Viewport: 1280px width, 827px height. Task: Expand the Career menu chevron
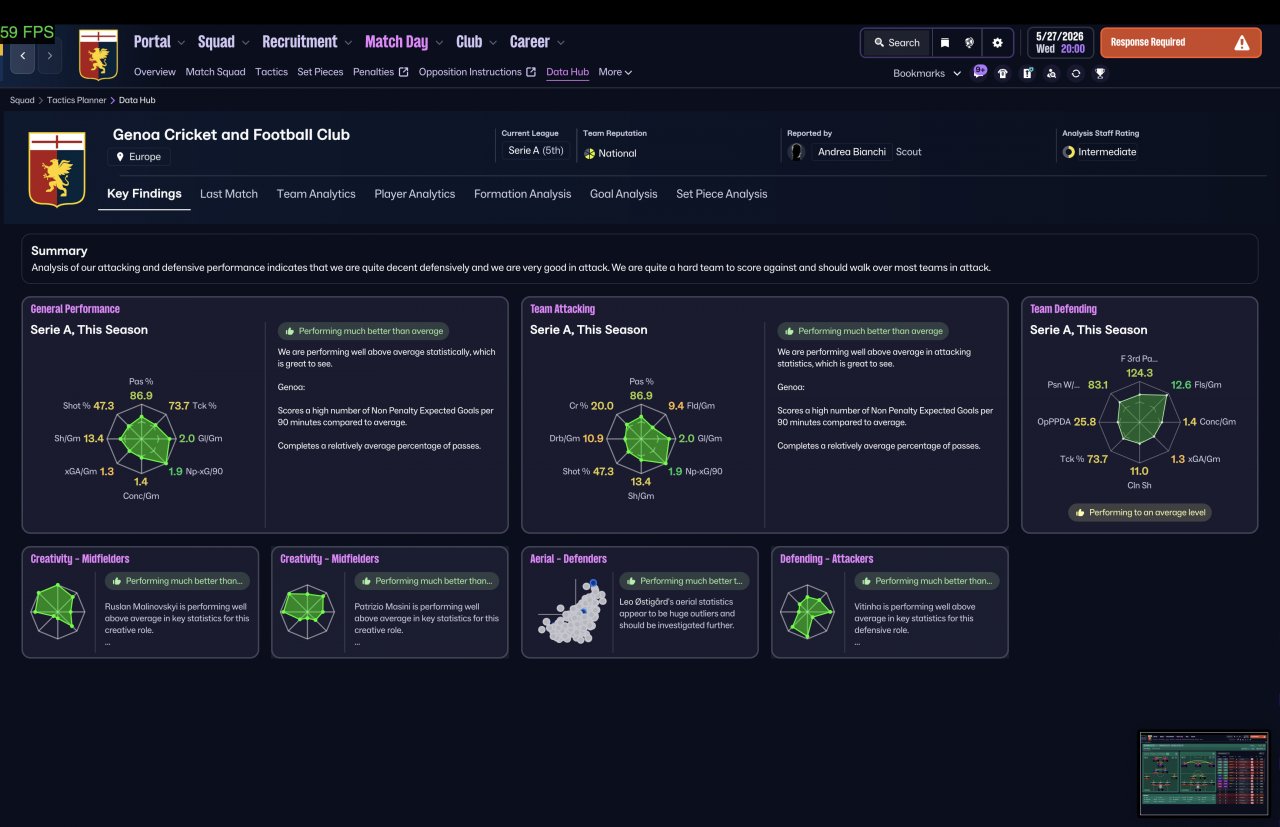click(x=561, y=43)
